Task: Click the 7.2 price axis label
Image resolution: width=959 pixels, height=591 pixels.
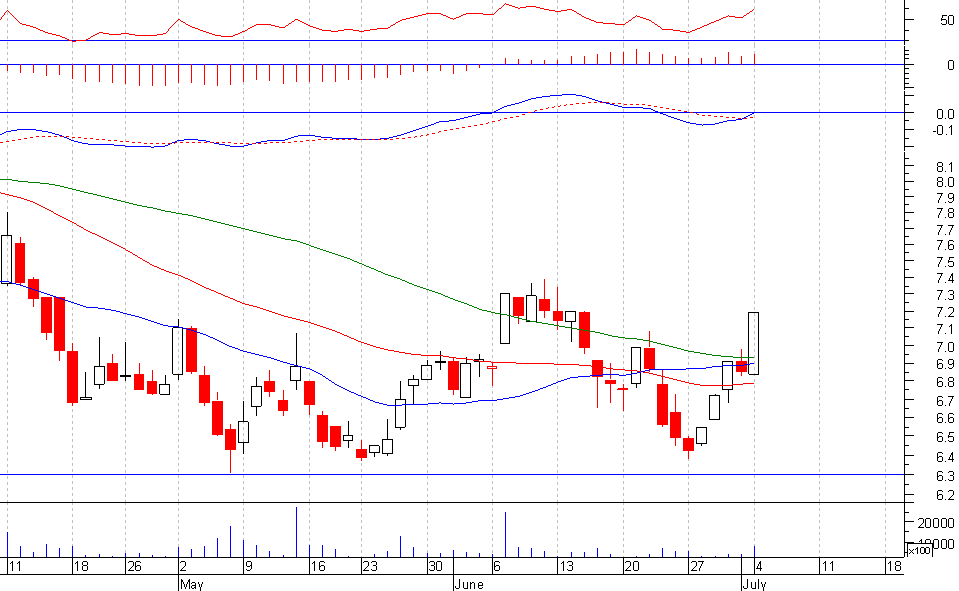Action: [x=945, y=313]
